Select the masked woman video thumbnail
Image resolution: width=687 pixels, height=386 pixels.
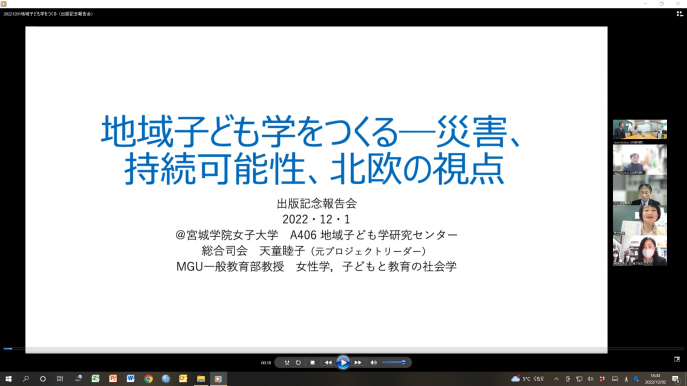[x=640, y=250]
